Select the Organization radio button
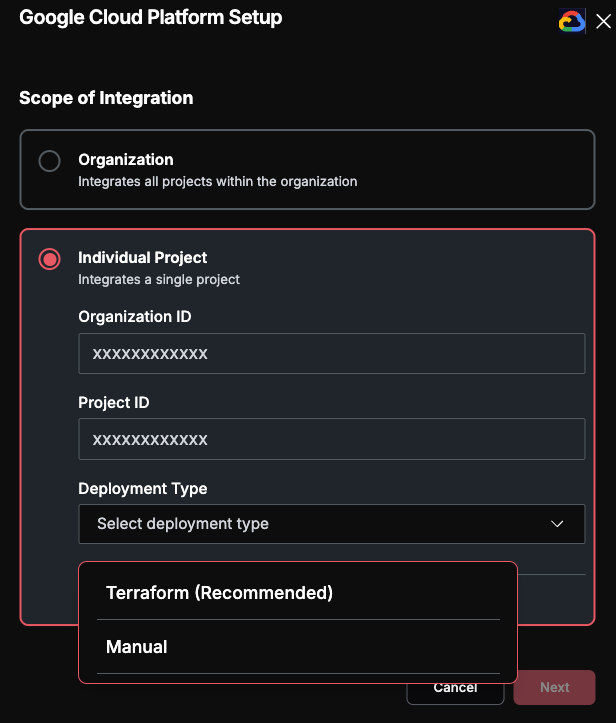 (49, 161)
